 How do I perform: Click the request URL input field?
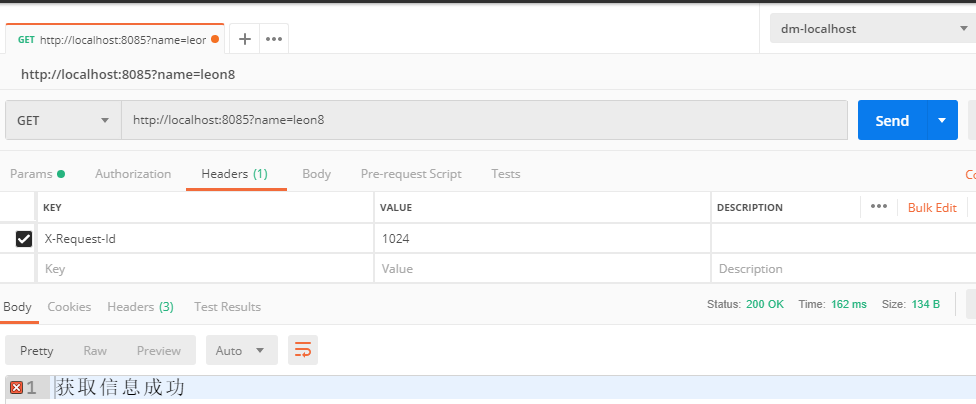(x=484, y=120)
